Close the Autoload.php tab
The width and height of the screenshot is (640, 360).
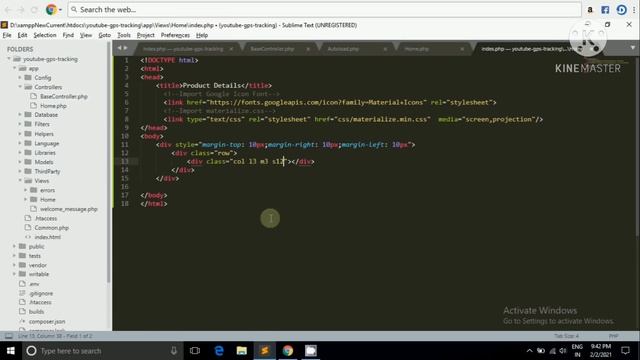pos(385,49)
